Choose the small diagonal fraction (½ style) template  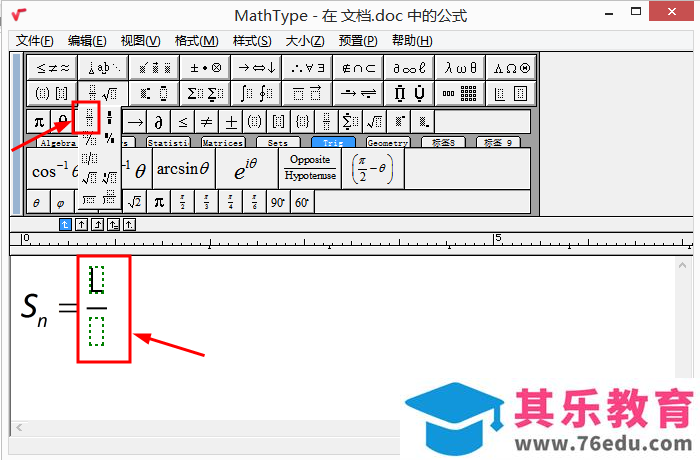[x=109, y=138]
